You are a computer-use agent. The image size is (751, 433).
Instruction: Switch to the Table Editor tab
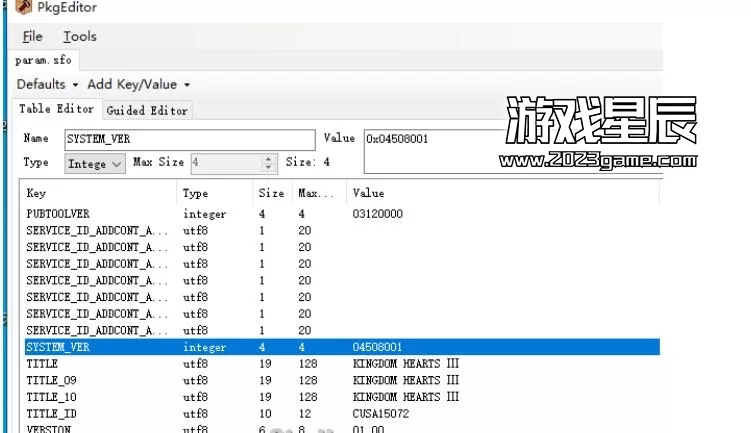click(x=57, y=109)
